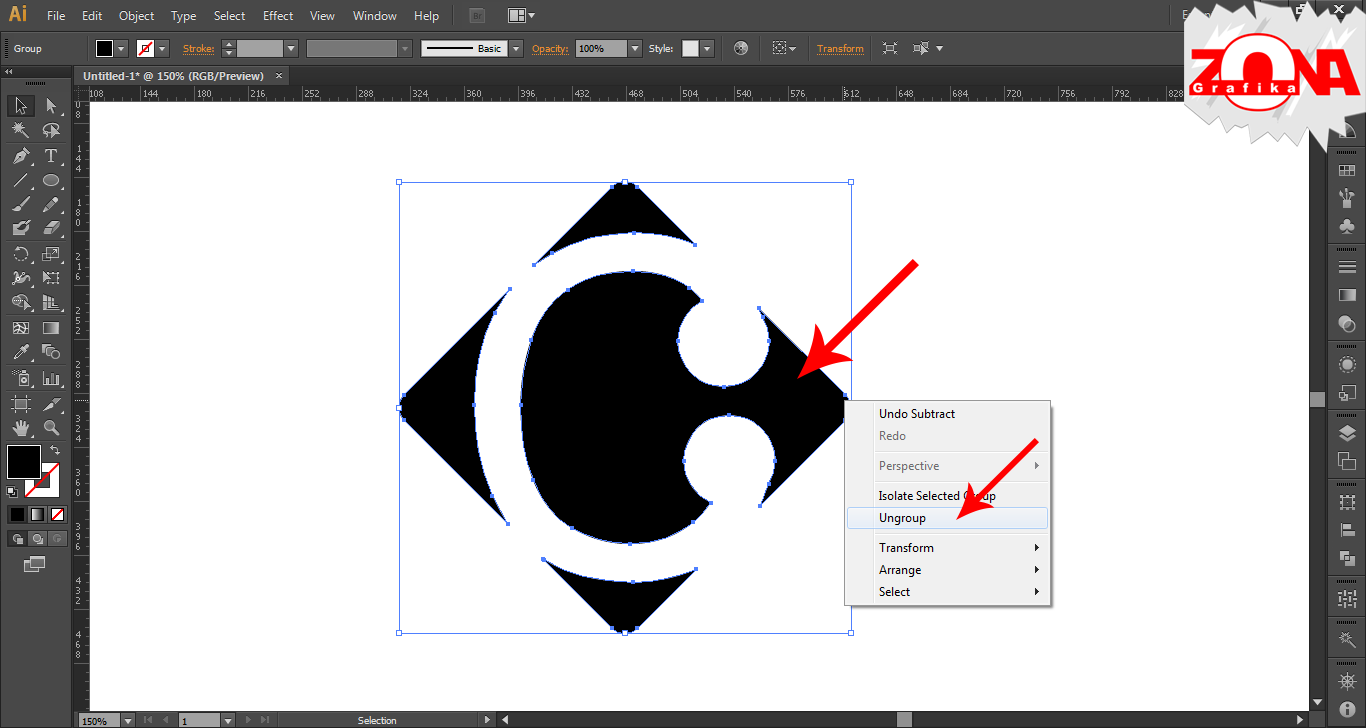Open the Arrange submenu

947,570
